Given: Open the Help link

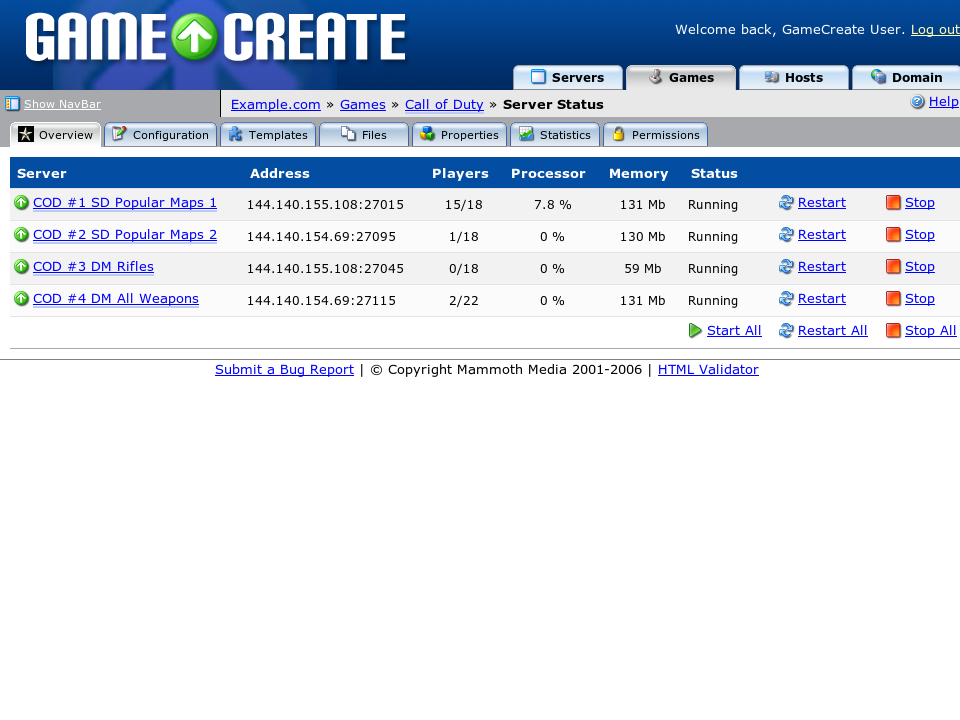Looking at the screenshot, I should click(x=943, y=102).
